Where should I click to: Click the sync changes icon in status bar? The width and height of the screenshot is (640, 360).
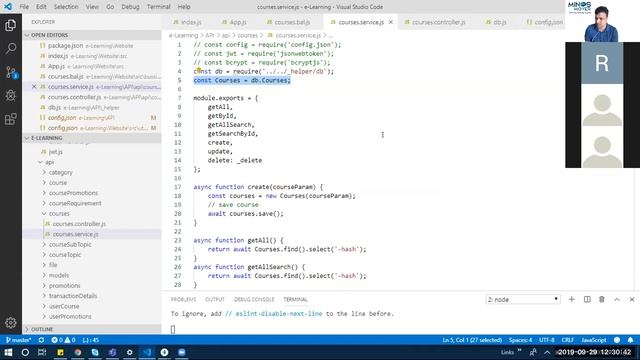(41, 340)
